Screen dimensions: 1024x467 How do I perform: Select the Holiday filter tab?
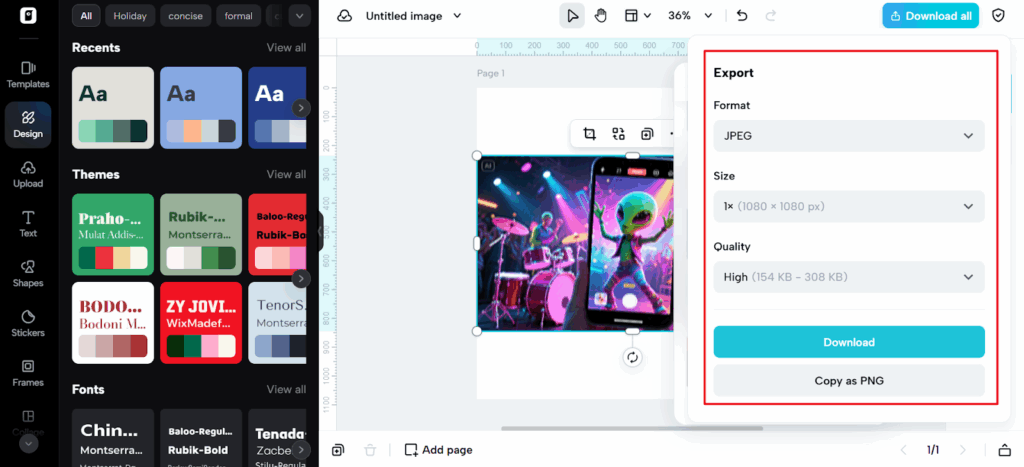(129, 16)
